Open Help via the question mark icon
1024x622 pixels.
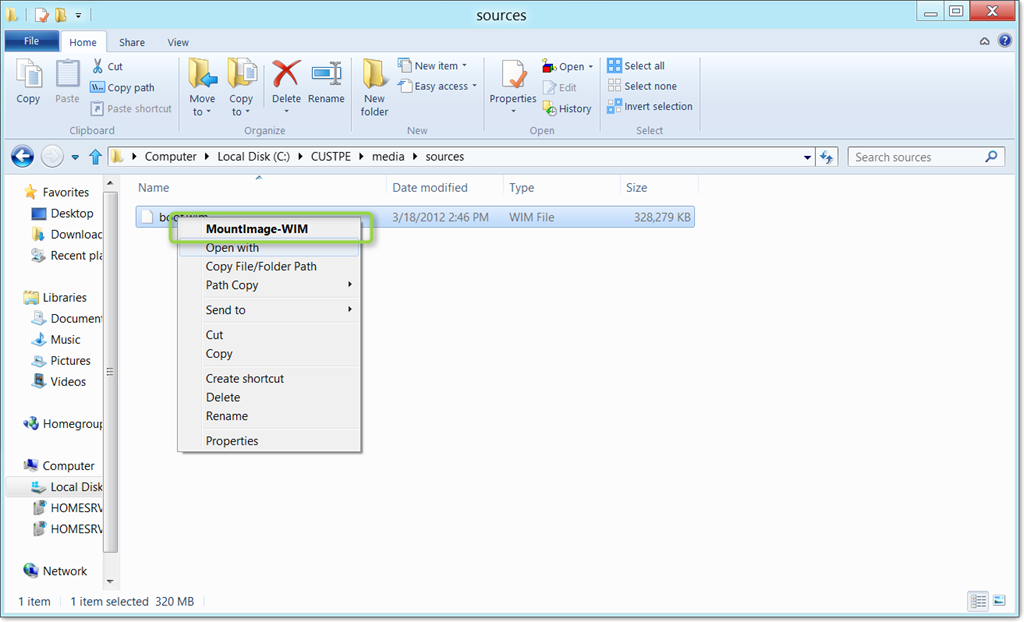[1006, 41]
